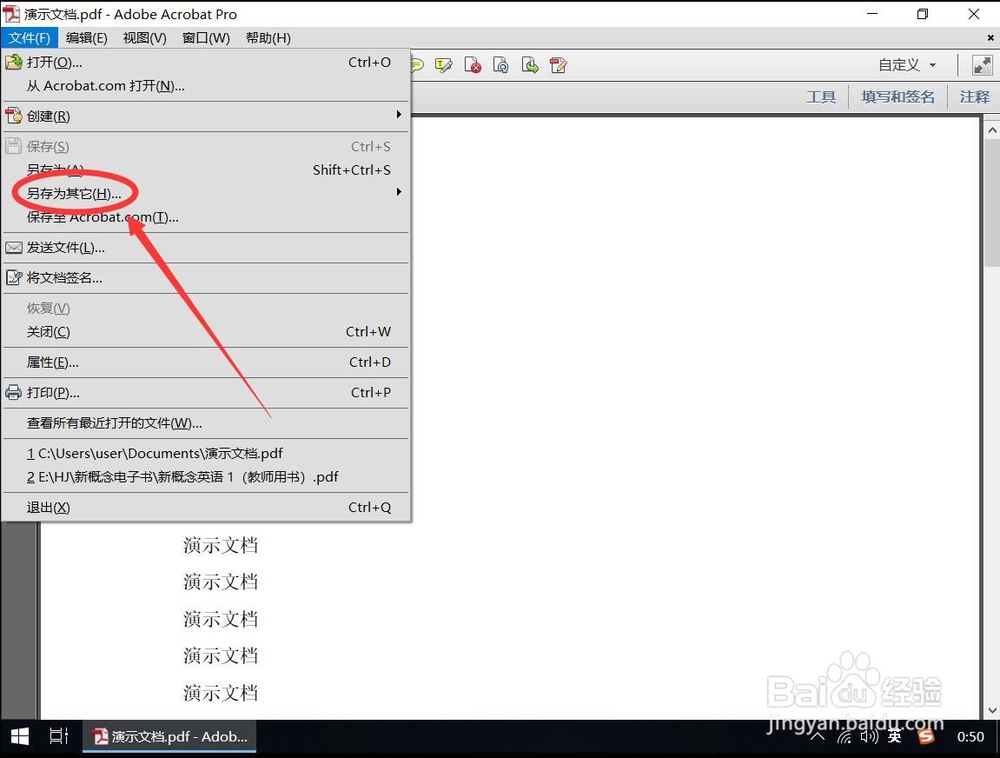Open the 编辑(E) menu
The image size is (1000, 758).
[86, 38]
